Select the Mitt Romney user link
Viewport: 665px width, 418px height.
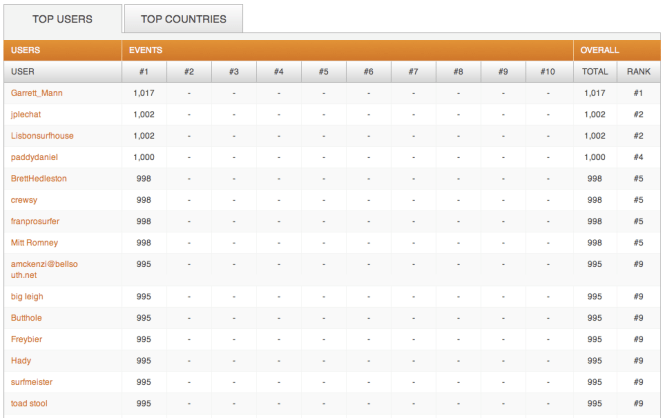(35, 242)
